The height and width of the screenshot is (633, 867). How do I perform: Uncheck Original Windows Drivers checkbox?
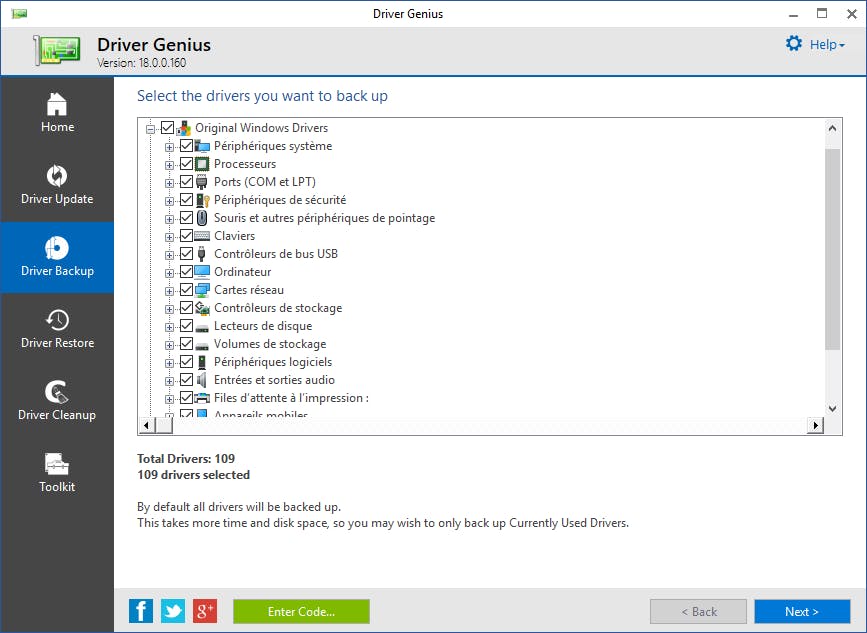point(168,128)
